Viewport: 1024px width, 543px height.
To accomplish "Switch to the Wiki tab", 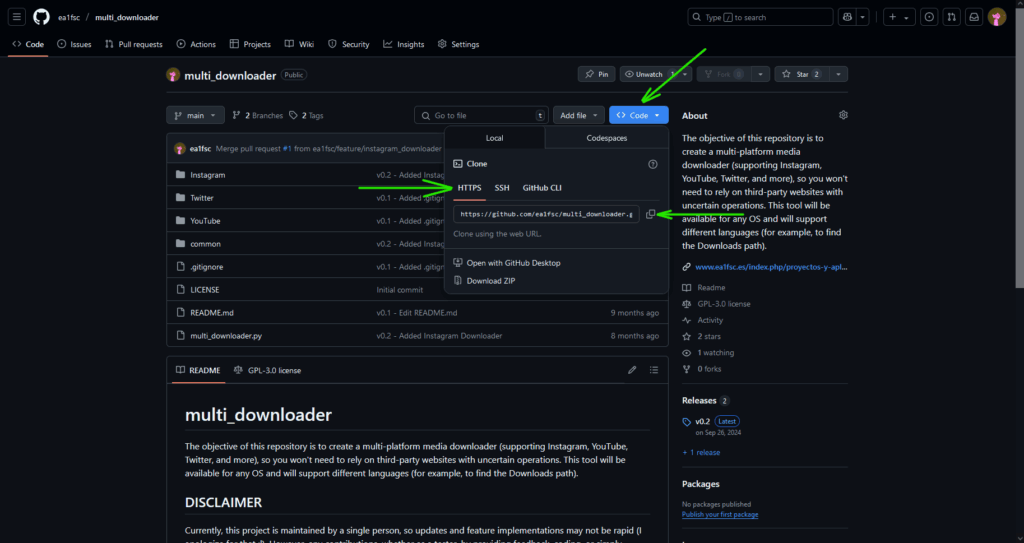I will [x=299, y=44].
